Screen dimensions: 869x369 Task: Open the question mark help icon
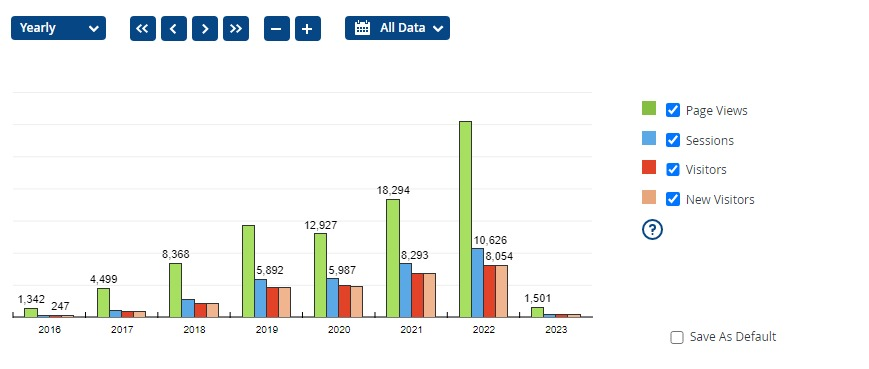(x=652, y=229)
